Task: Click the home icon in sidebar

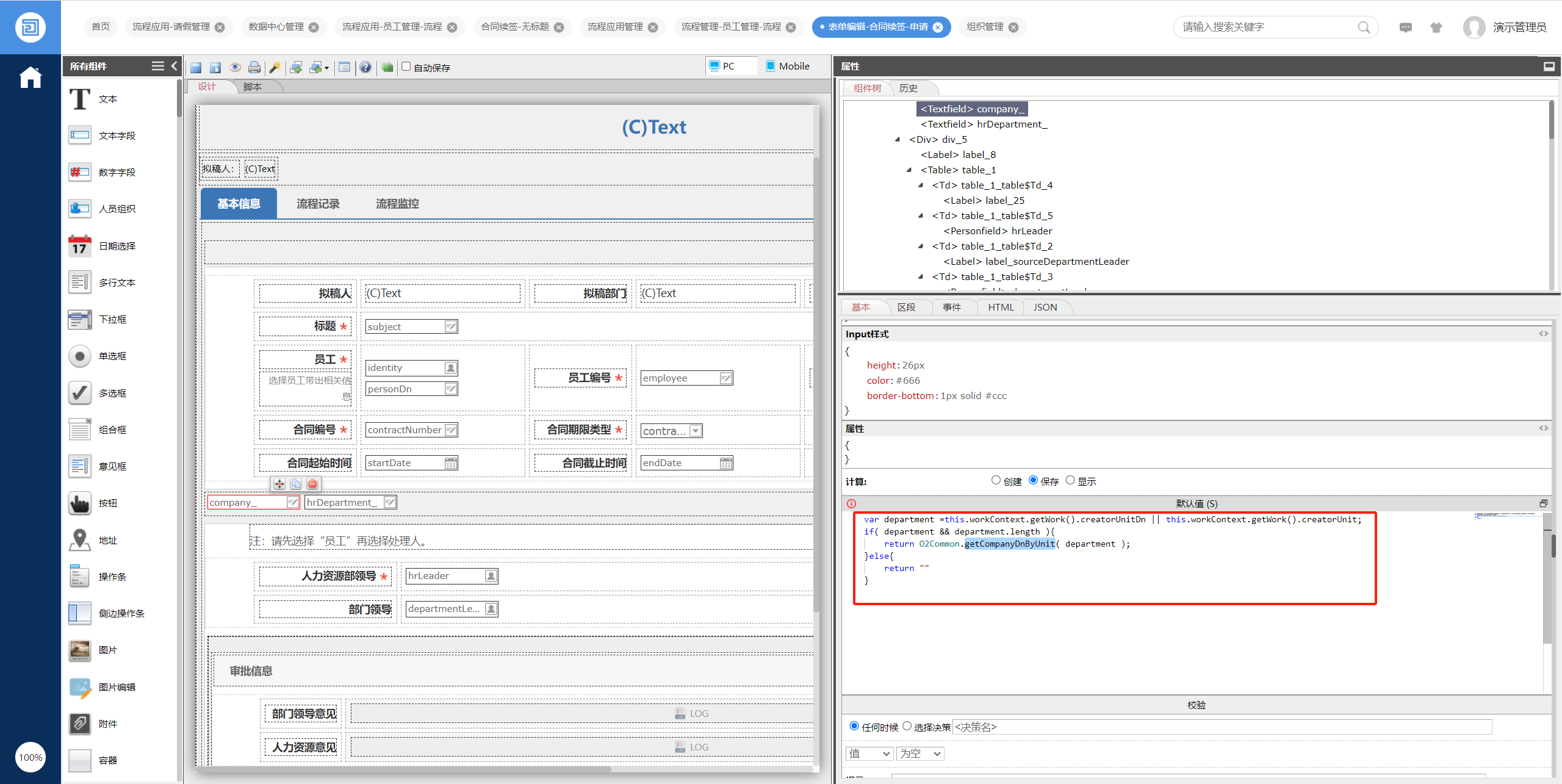Action: point(30,77)
